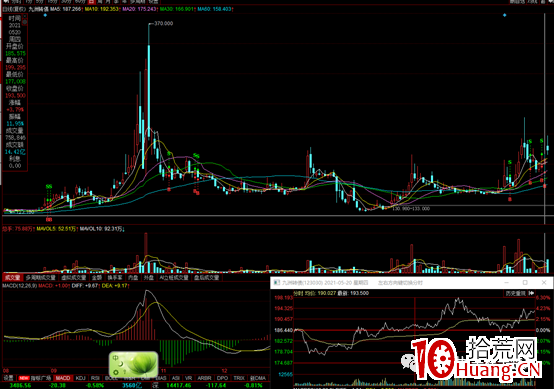554x389 pixels.
Task: Open 指标广场 with NEW badge
Action: [x=35, y=378]
